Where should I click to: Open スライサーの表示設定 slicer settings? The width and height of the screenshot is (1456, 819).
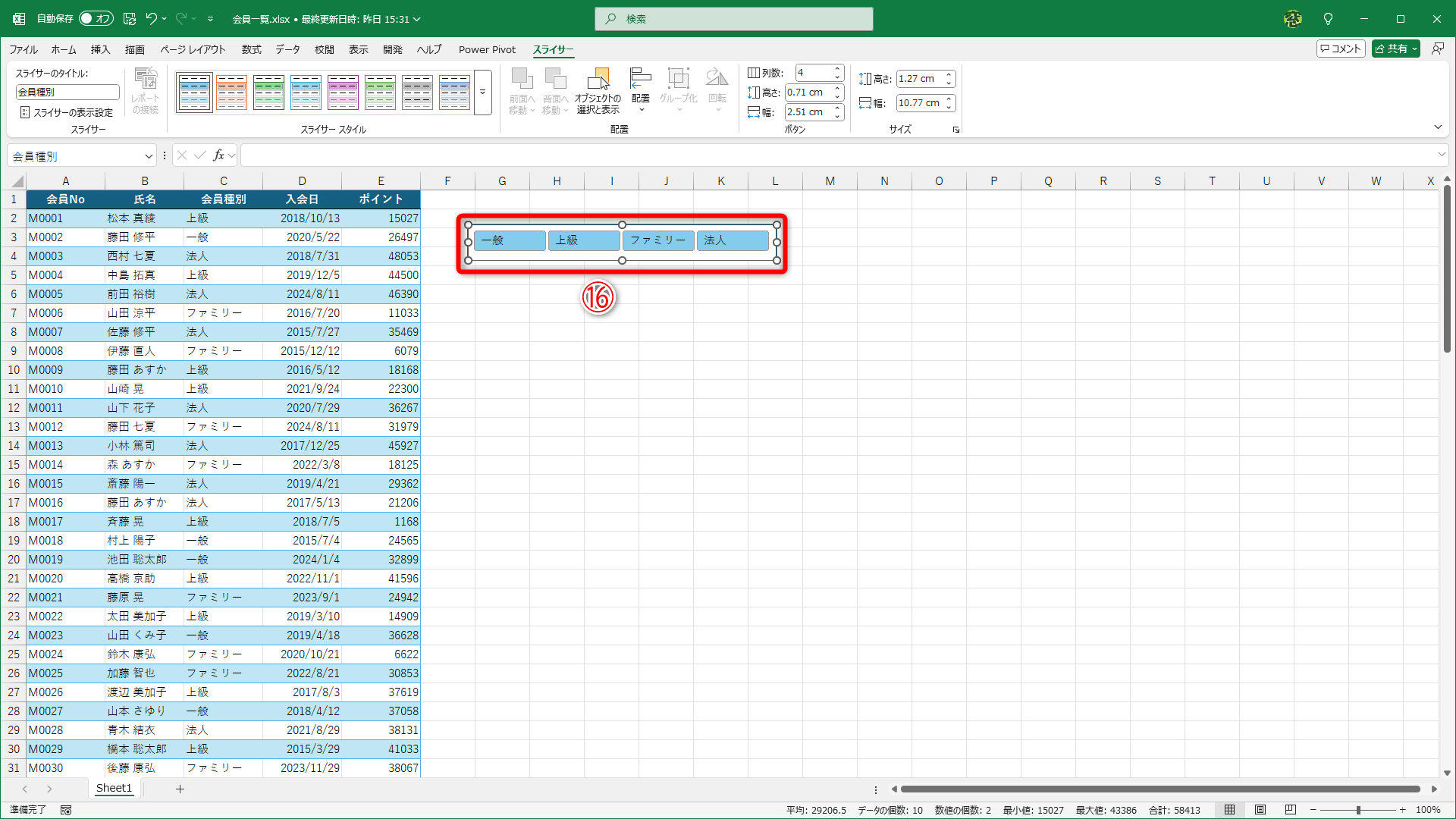(x=67, y=112)
